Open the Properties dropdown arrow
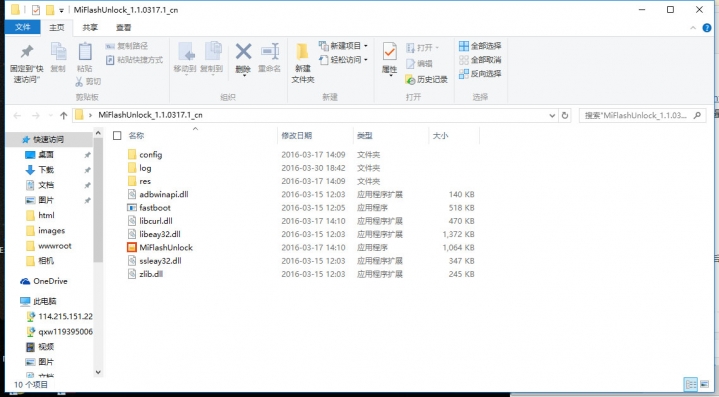The height and width of the screenshot is (397, 719). [x=390, y=76]
